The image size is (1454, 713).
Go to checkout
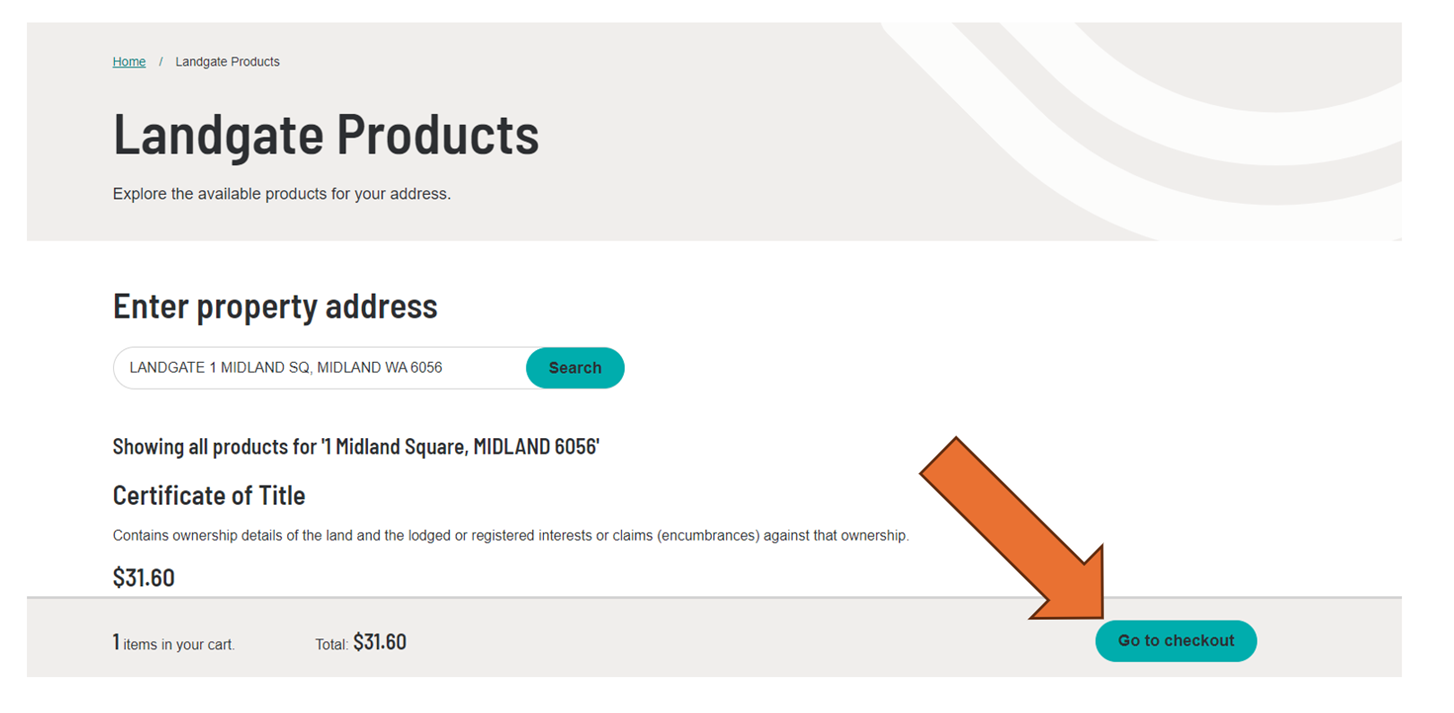(1175, 641)
